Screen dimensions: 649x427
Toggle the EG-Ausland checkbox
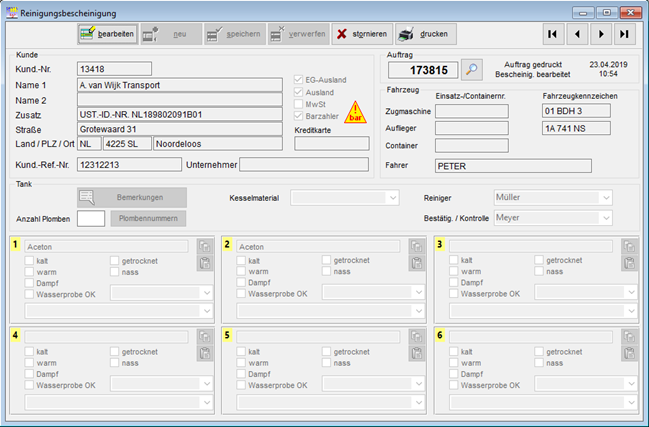point(299,80)
